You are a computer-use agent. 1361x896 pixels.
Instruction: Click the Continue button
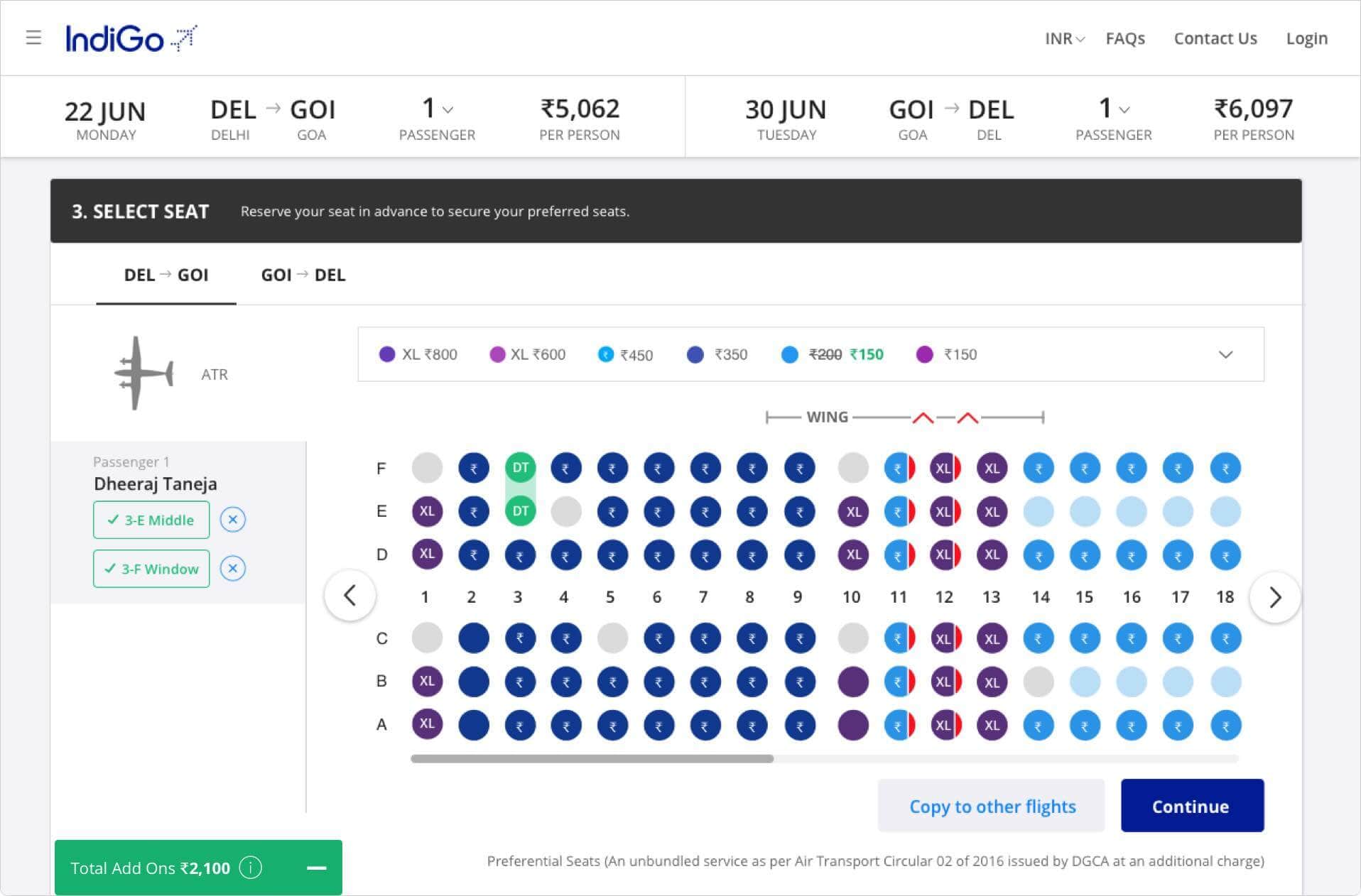tap(1191, 806)
